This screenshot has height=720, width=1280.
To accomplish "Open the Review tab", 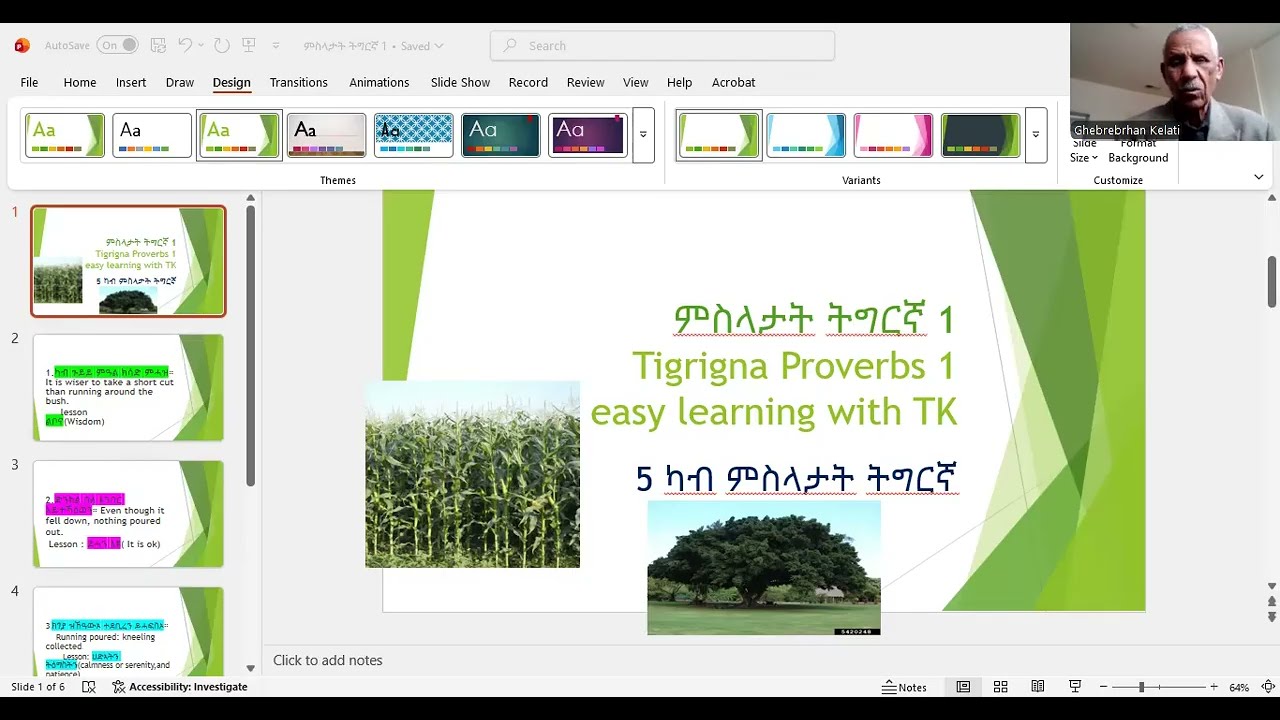I will click(586, 82).
